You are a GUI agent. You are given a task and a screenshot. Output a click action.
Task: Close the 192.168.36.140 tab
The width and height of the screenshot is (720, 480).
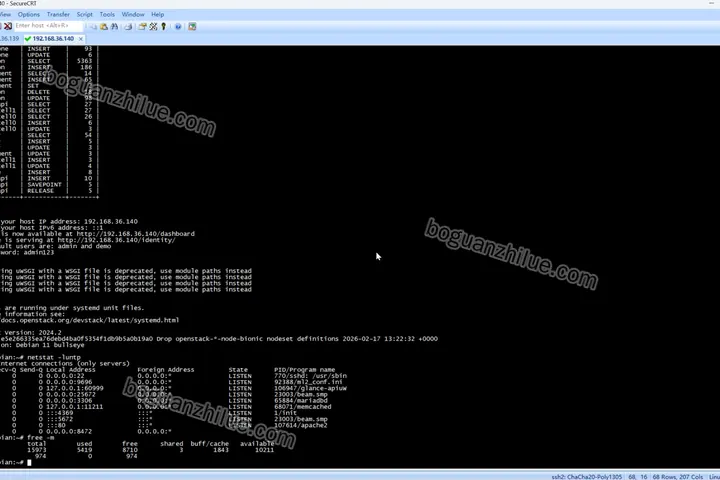coord(81,39)
